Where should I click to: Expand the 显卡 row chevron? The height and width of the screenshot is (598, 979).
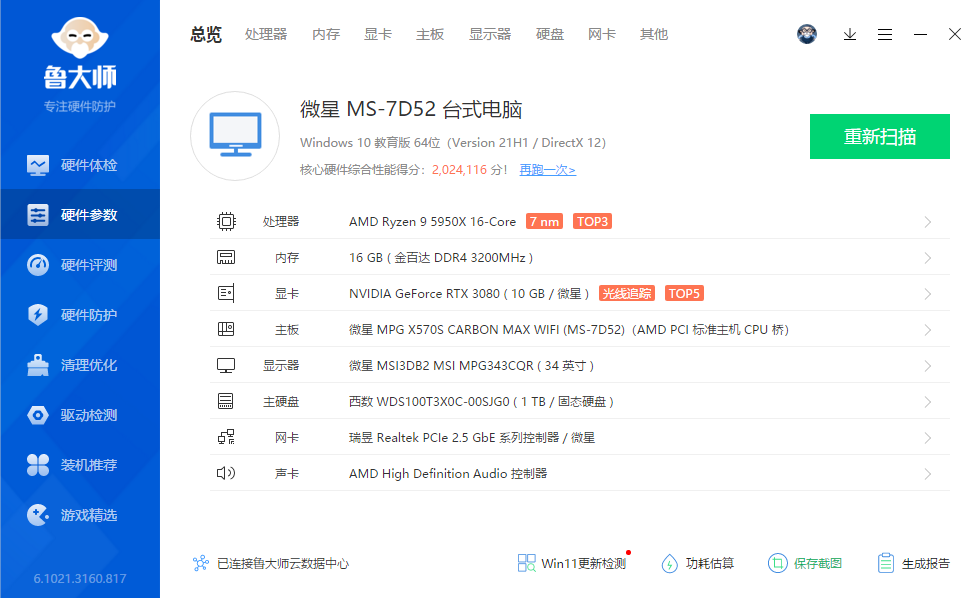928,294
